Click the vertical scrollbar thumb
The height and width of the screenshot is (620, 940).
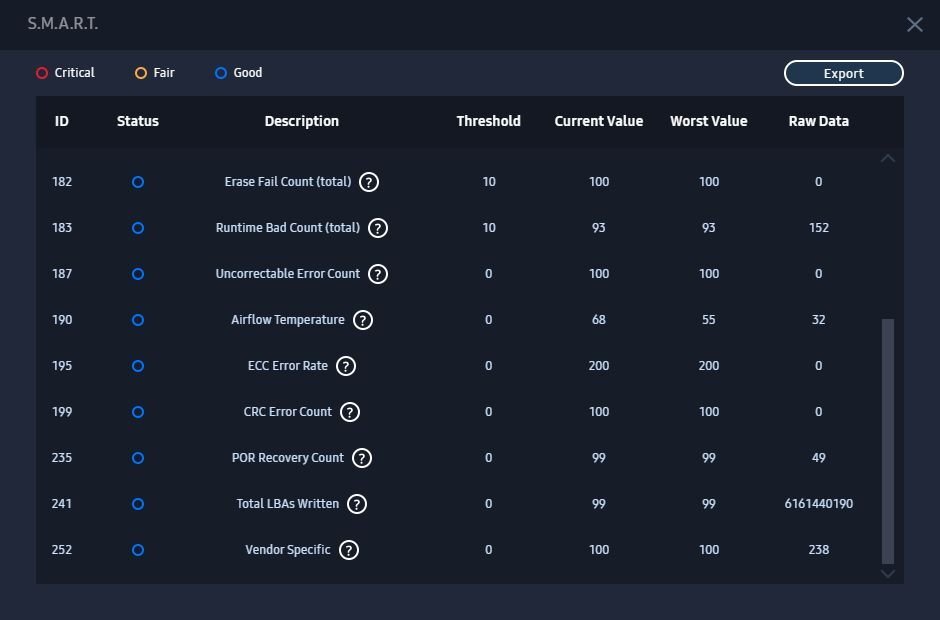[x=888, y=441]
